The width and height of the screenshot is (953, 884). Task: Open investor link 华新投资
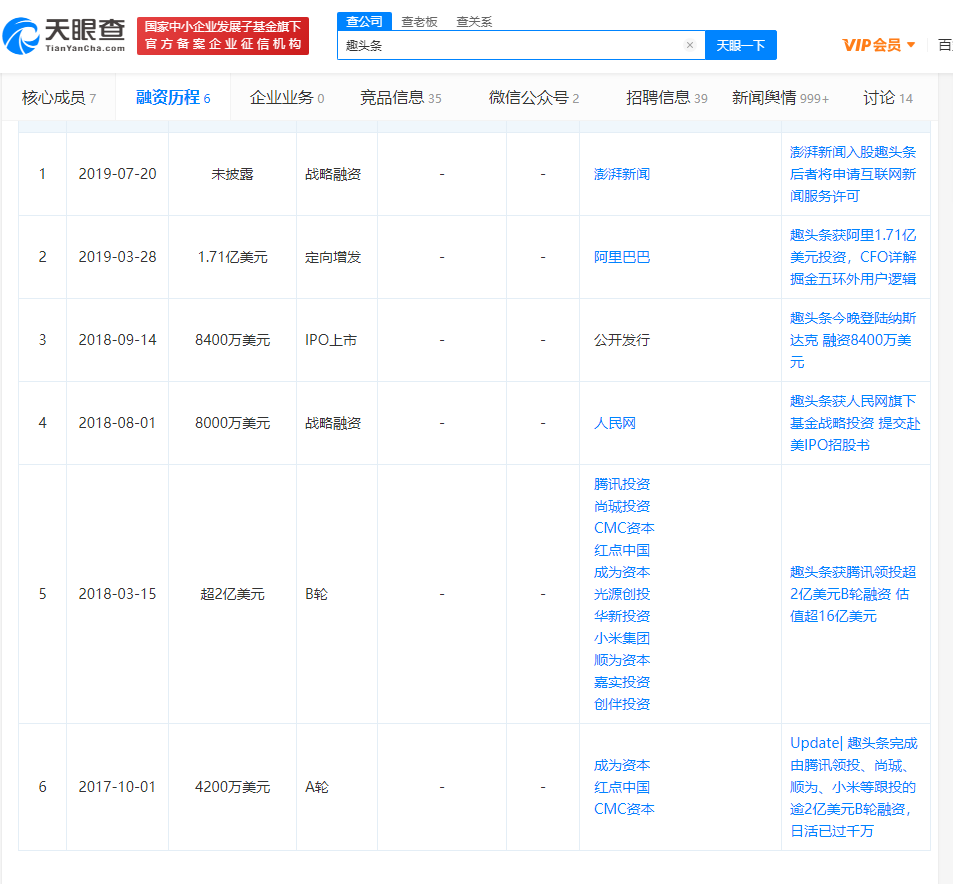[x=622, y=615]
